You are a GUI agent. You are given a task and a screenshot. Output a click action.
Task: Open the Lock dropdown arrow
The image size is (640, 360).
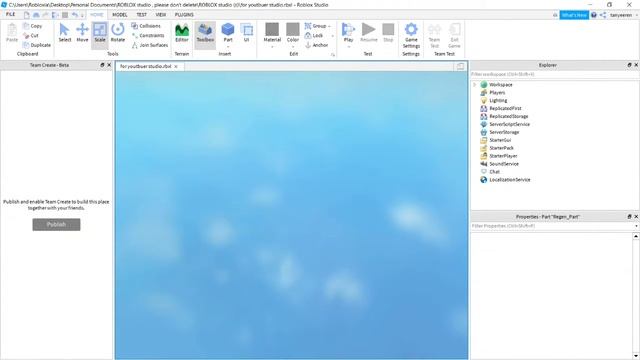click(332, 36)
